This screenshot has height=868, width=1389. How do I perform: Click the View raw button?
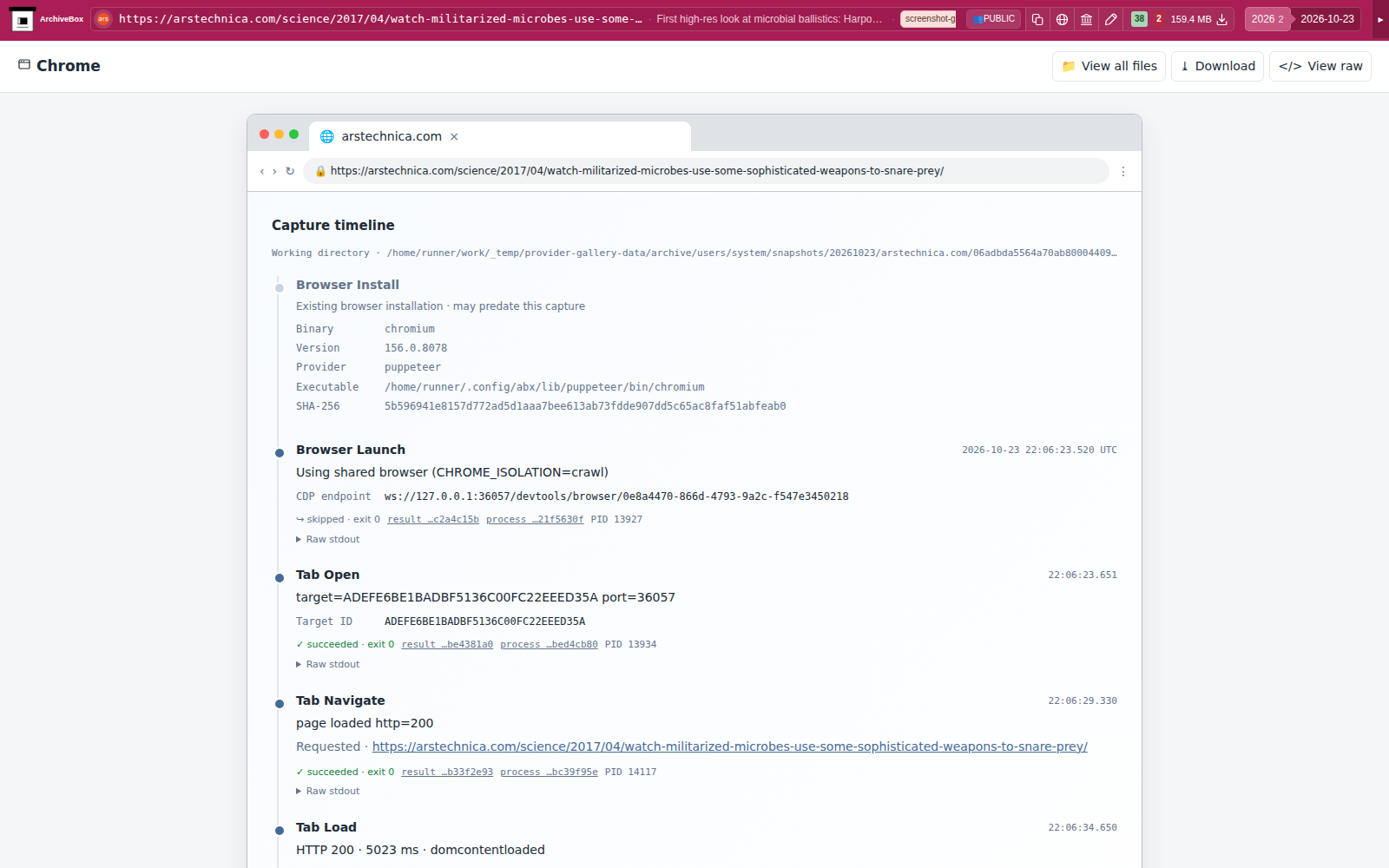click(x=1320, y=66)
